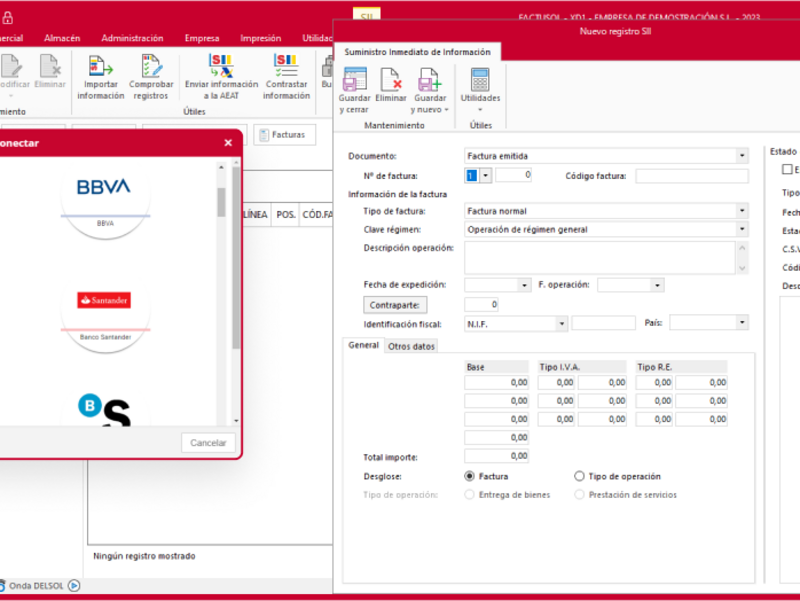Tick the checkbox under Estado

pos(787,170)
